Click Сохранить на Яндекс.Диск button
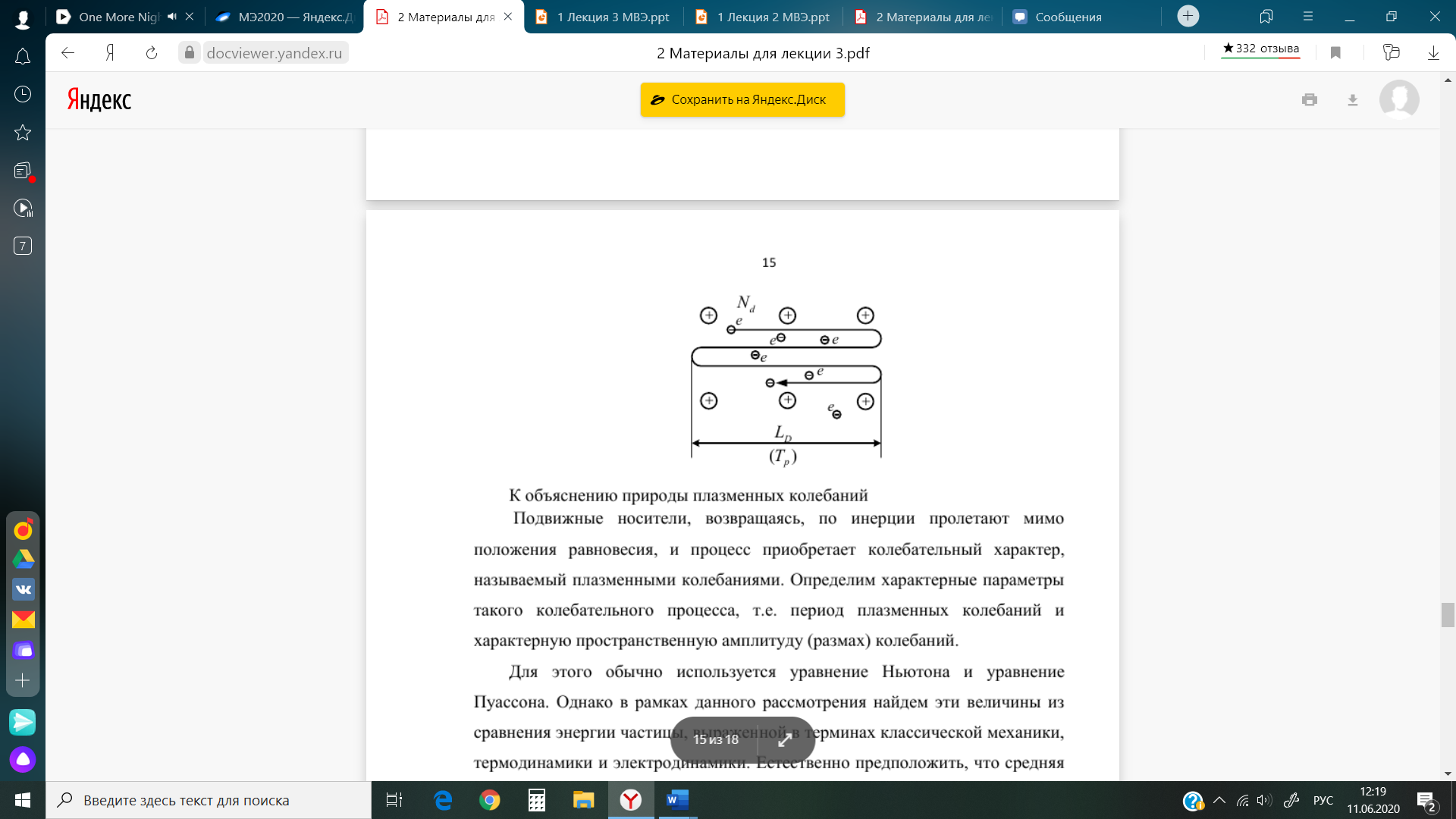1456x819 pixels. click(x=742, y=100)
